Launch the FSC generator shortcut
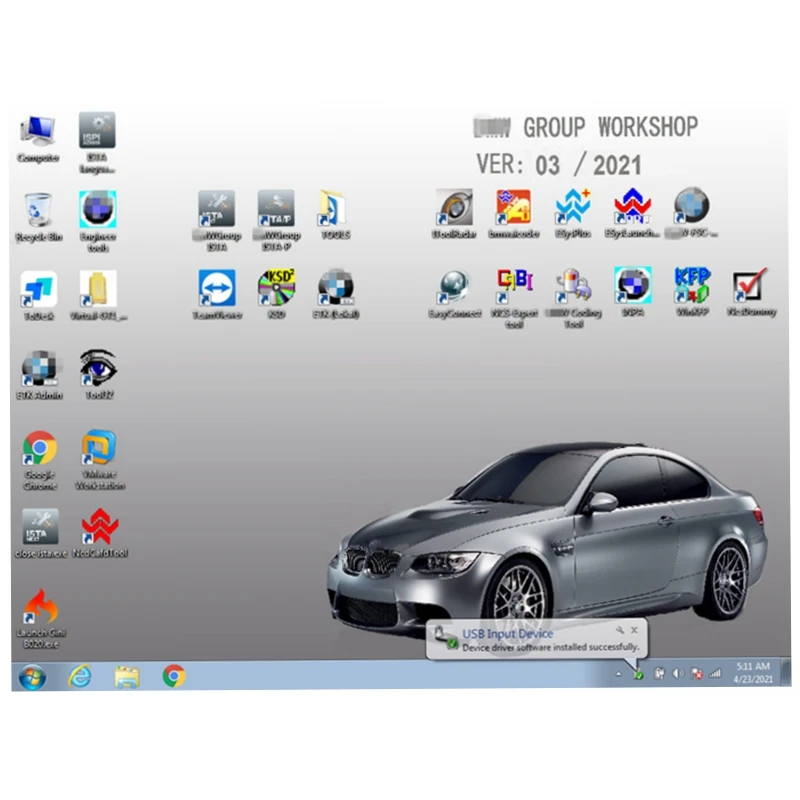The width and height of the screenshot is (800, 800). click(x=692, y=213)
